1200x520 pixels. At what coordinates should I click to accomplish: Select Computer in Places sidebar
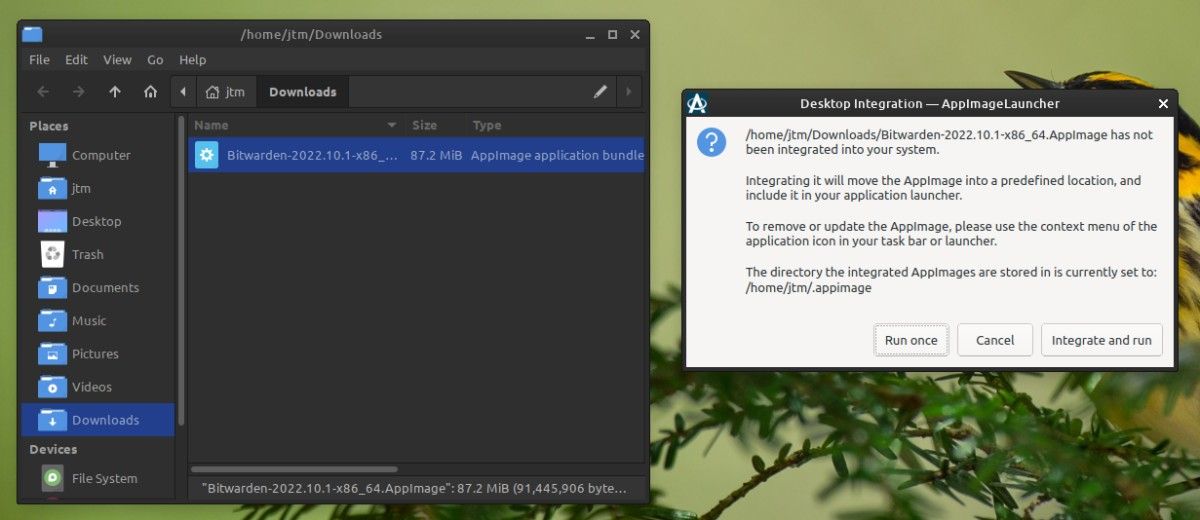coord(97,155)
